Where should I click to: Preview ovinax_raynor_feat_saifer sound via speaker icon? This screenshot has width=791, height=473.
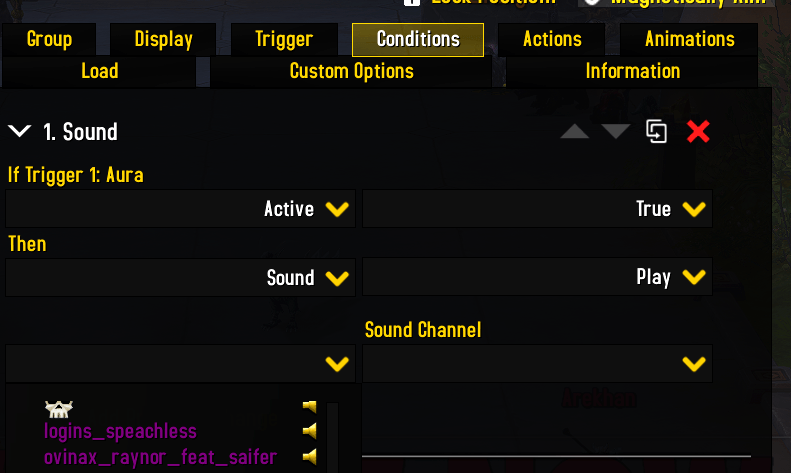pyautogui.click(x=310, y=457)
